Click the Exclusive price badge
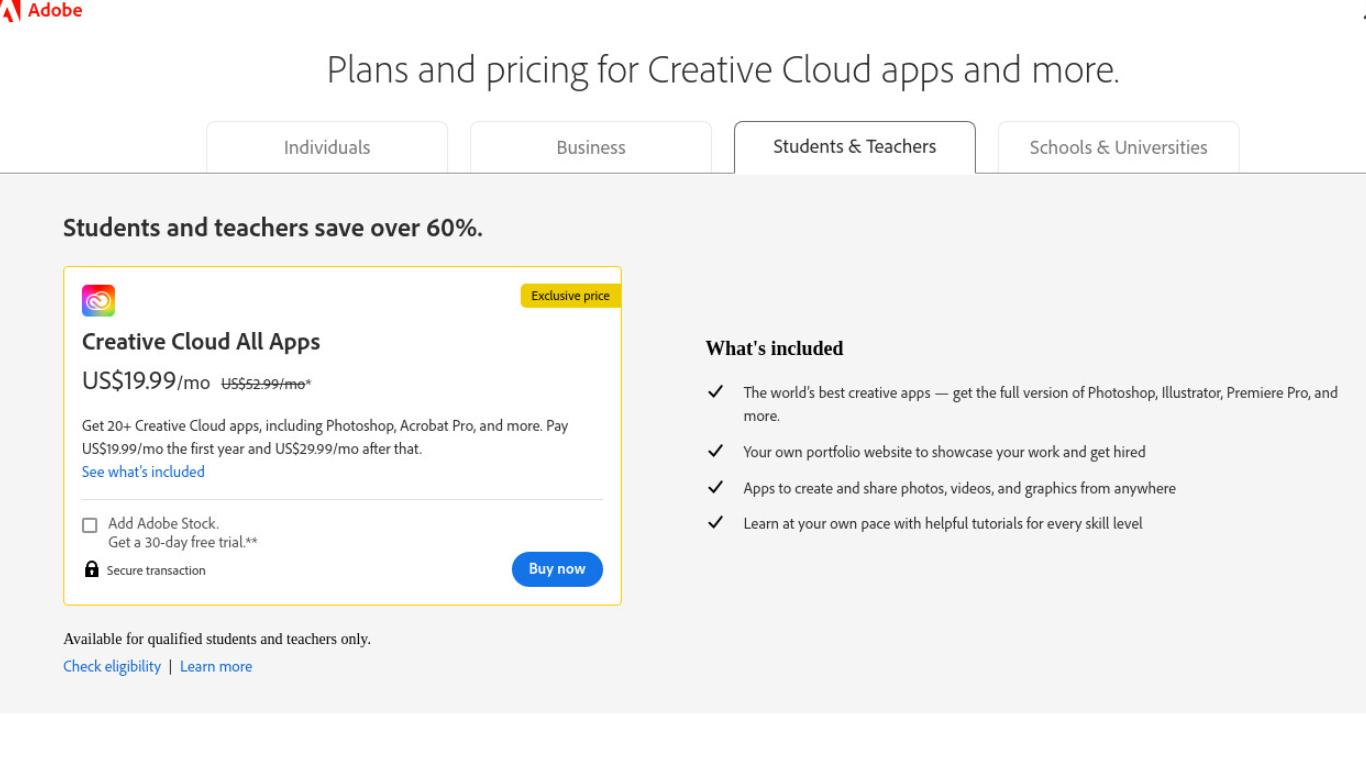 point(570,296)
